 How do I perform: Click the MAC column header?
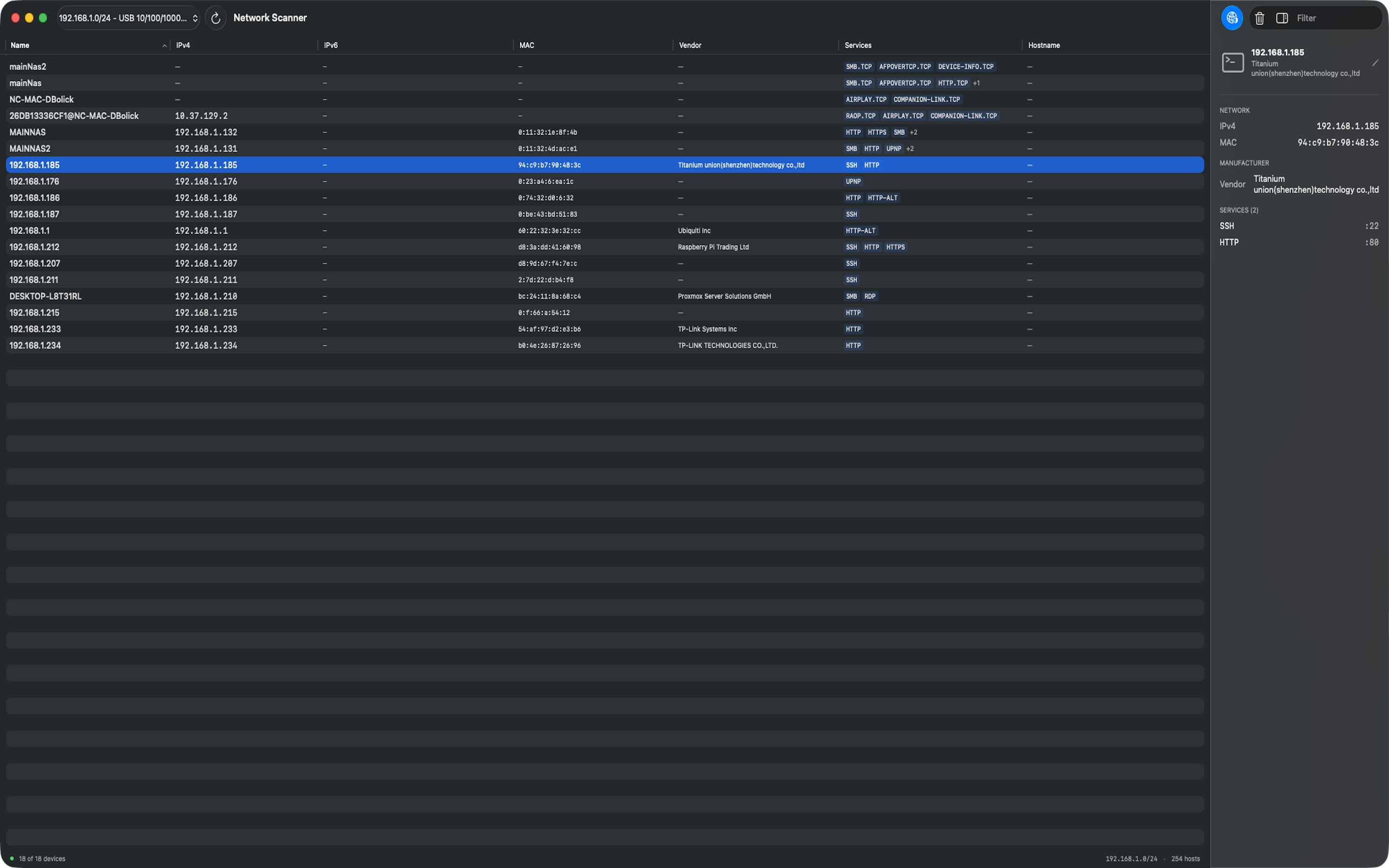point(526,45)
